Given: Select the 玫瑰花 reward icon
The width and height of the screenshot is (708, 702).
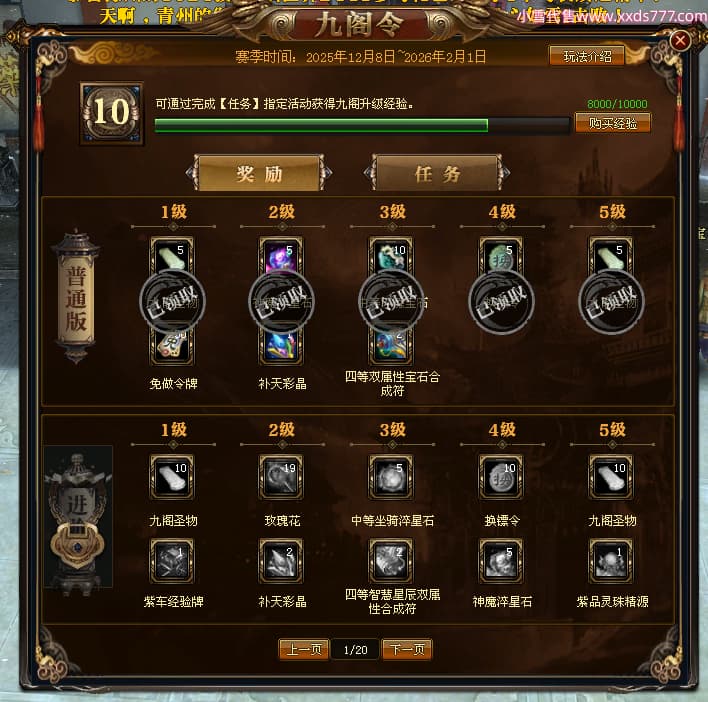Looking at the screenshot, I should (x=281, y=477).
